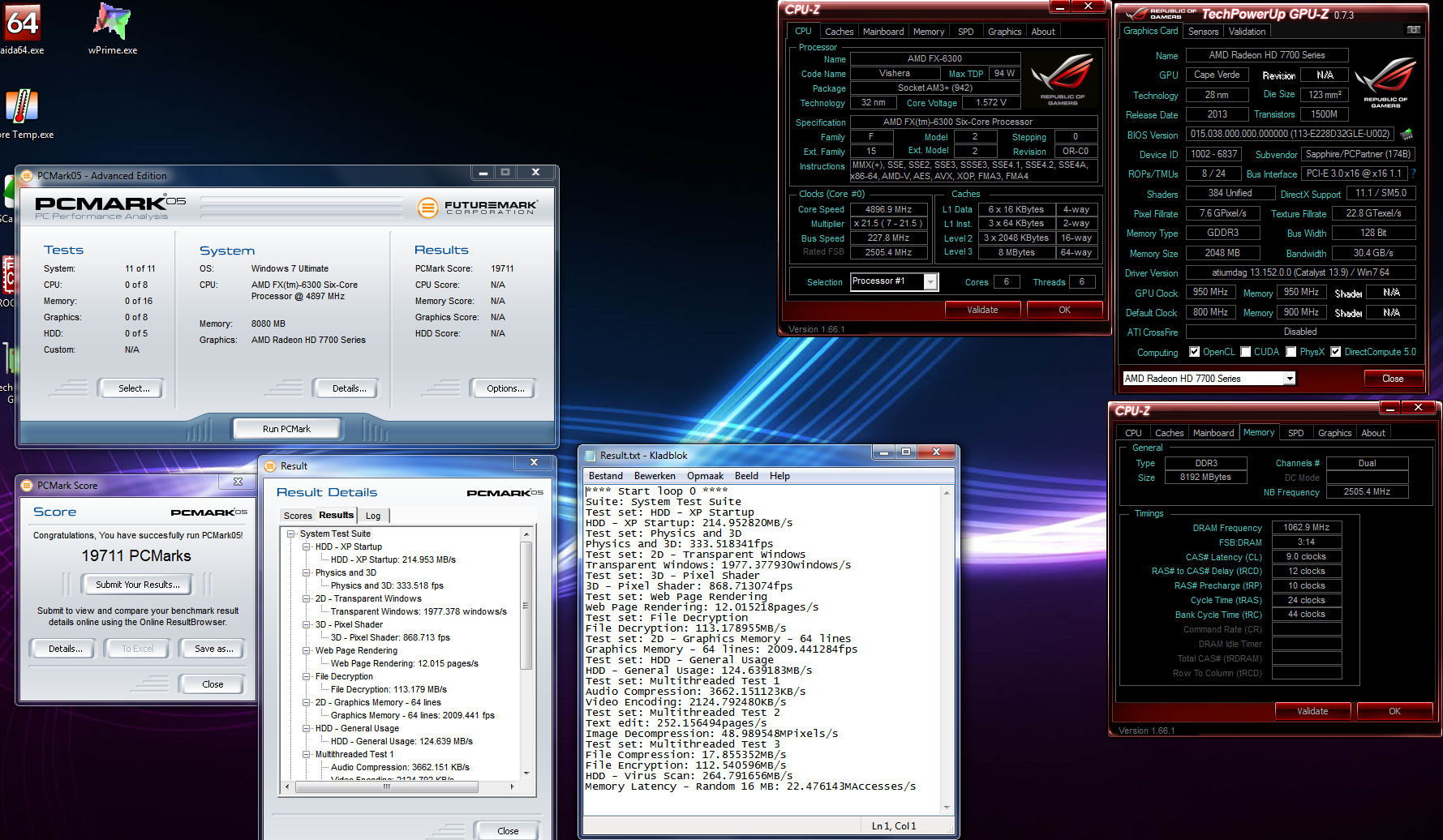
Task: Open Core Temp.exe thermometer icon
Action: [x=22, y=106]
